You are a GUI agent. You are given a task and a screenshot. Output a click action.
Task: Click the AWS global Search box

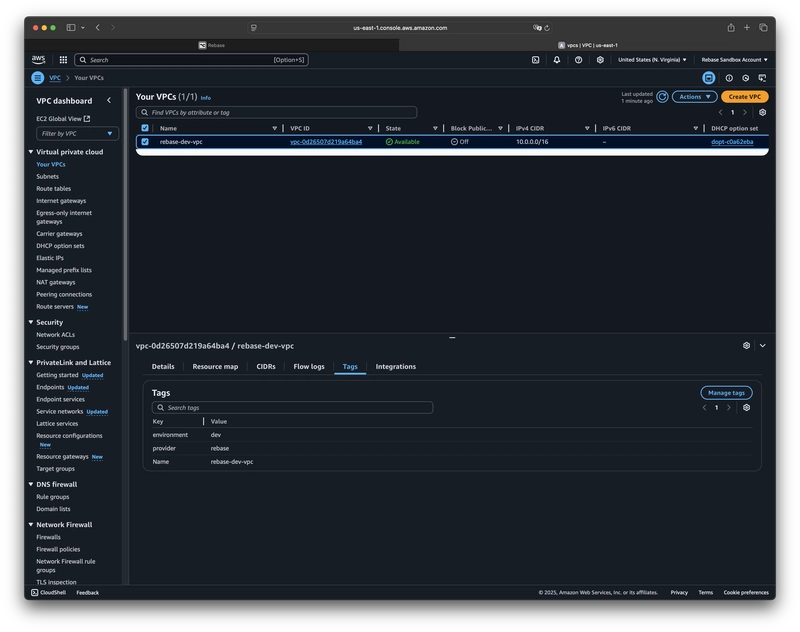191,60
